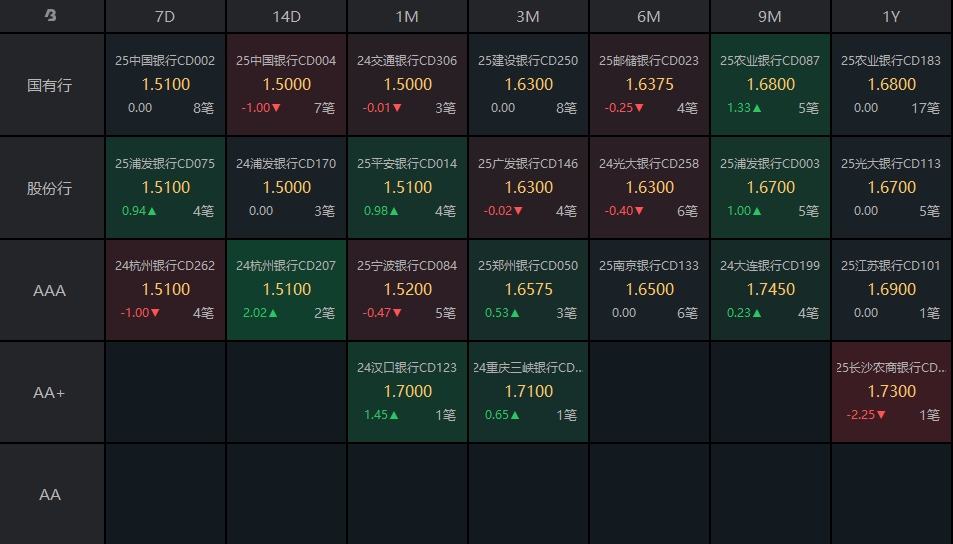Image resolution: width=953 pixels, height=544 pixels.
Task: Open the 25宁波银行CD084 cell
Action: tap(407, 289)
